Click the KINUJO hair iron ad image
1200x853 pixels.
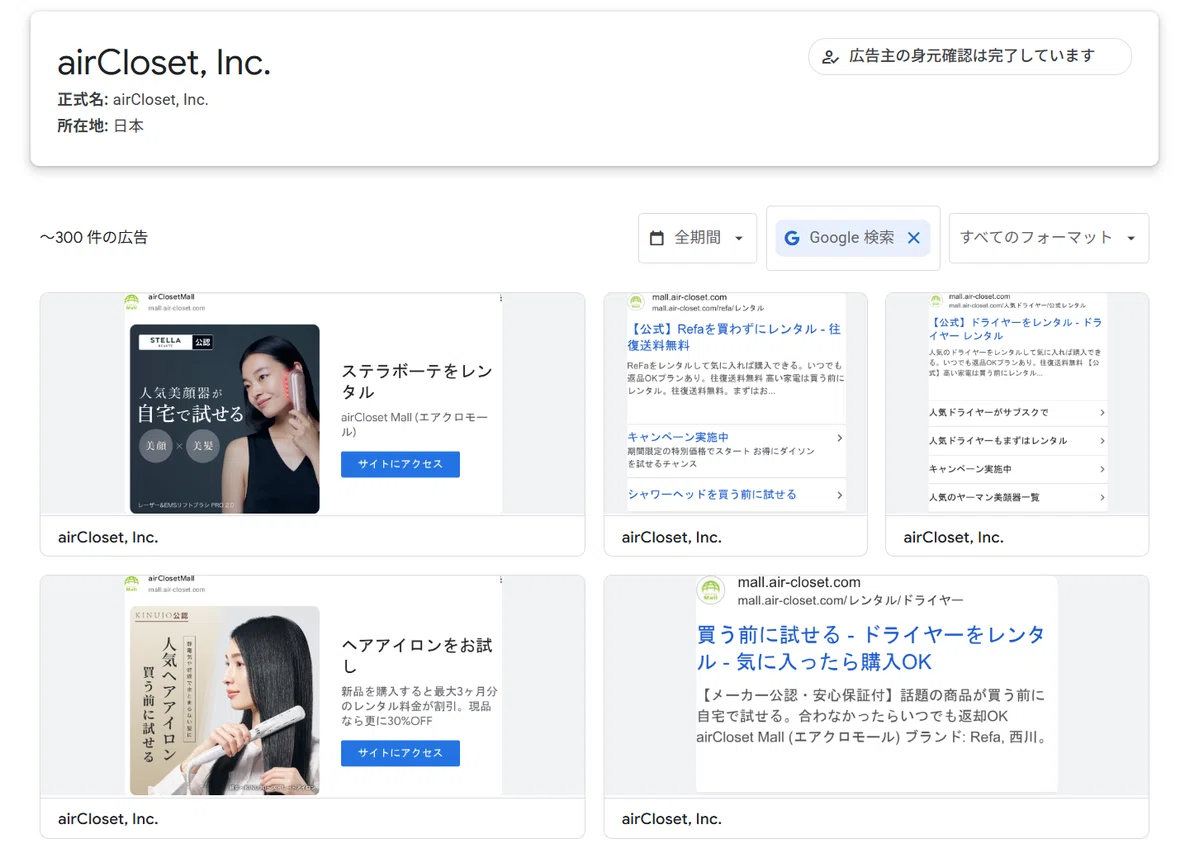225,700
